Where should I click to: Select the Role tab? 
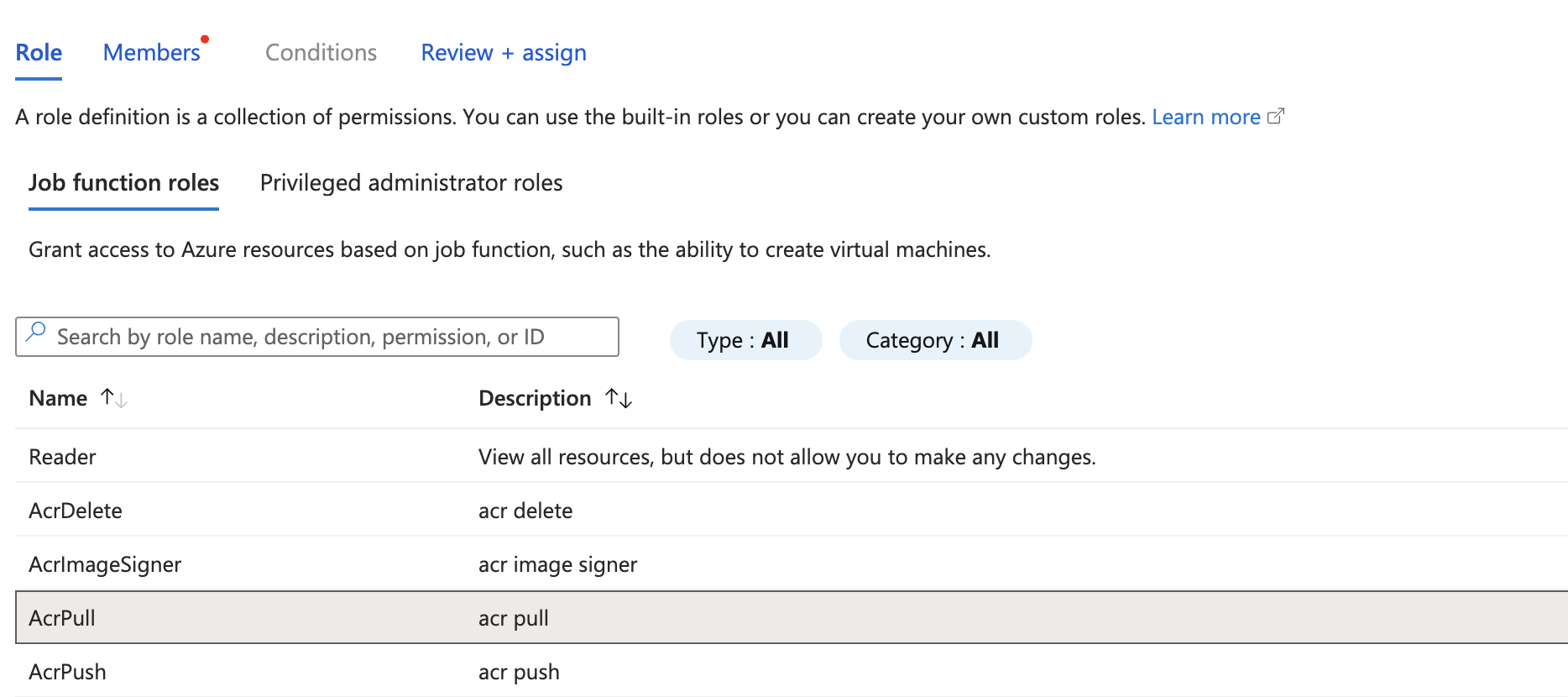click(x=39, y=53)
